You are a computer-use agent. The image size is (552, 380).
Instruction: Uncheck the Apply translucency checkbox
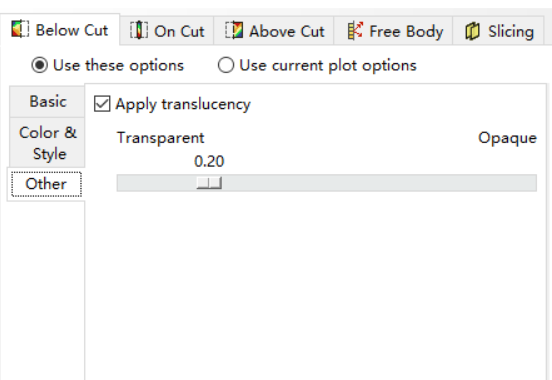(102, 104)
